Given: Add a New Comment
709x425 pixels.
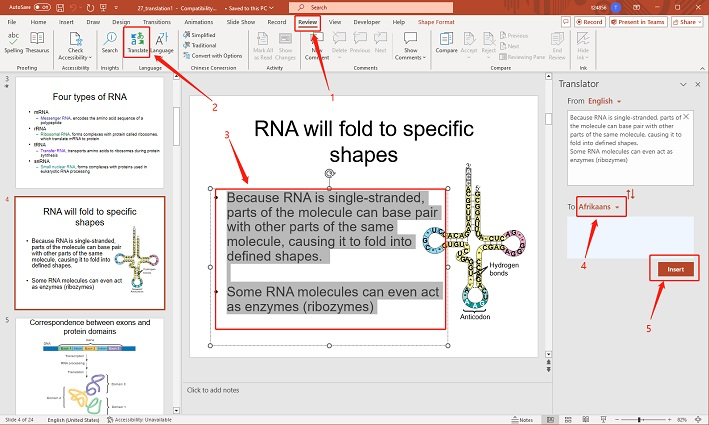Looking at the screenshot, I should [317, 46].
